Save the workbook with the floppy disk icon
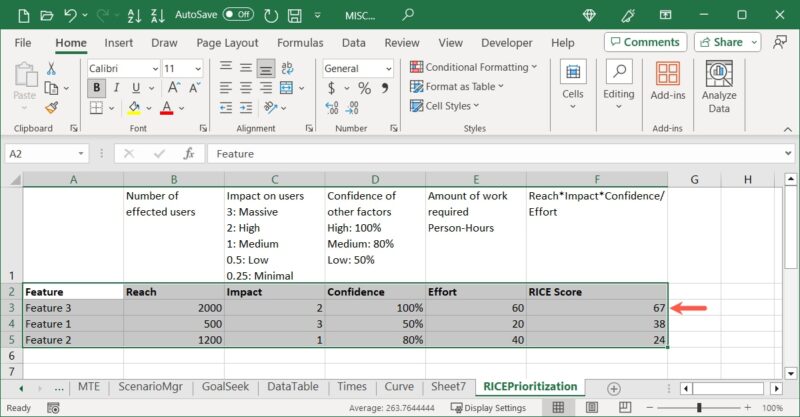Viewport: 800px width, 417px height. pos(294,15)
